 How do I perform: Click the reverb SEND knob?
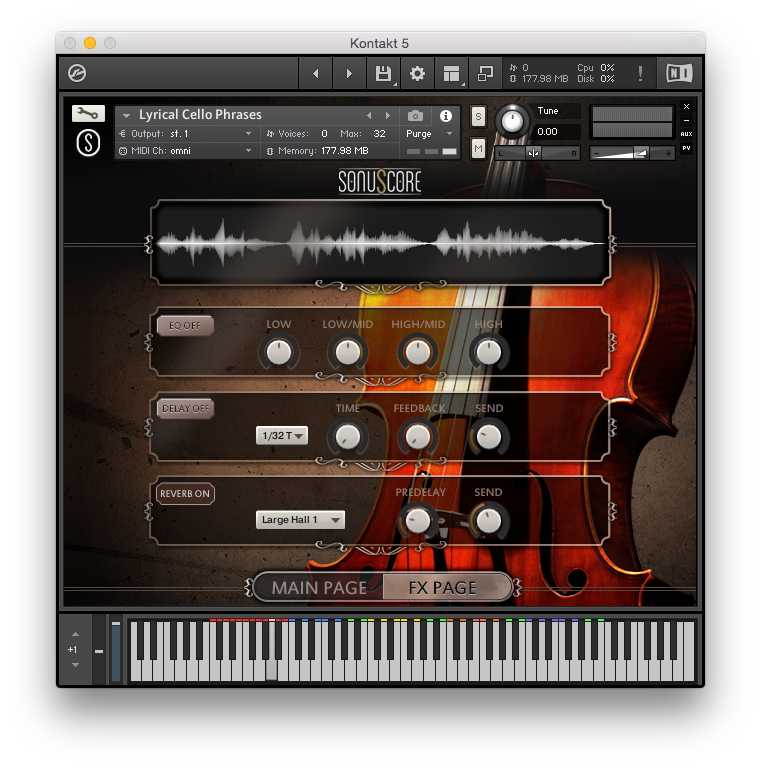tap(489, 521)
